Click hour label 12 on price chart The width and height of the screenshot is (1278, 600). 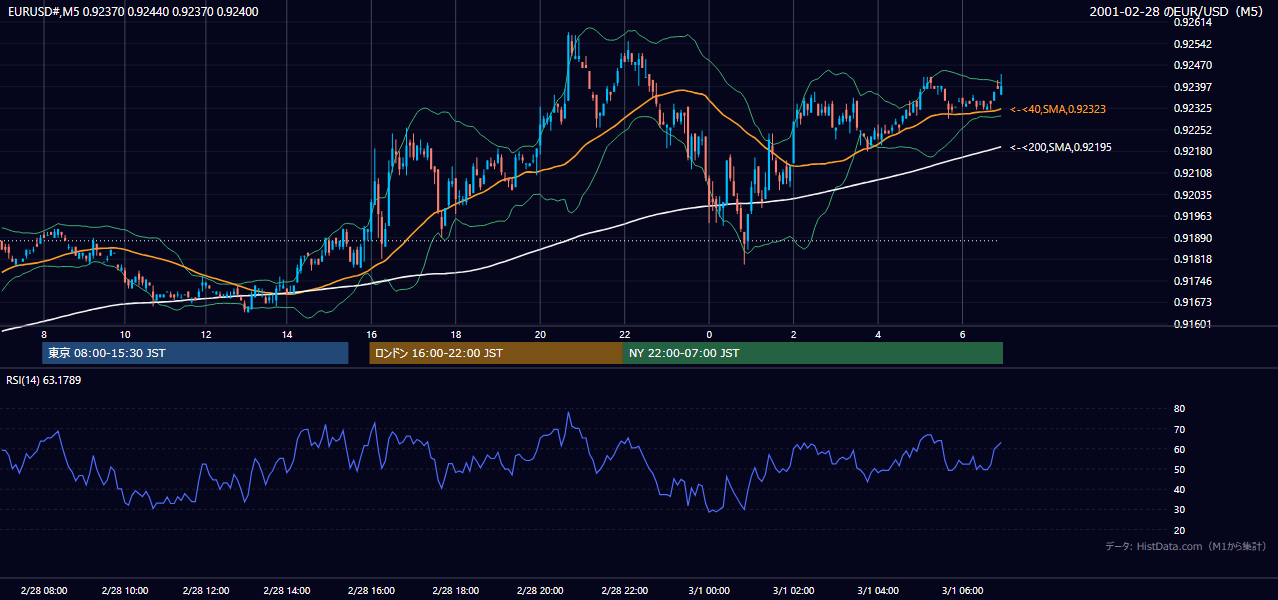point(205,334)
